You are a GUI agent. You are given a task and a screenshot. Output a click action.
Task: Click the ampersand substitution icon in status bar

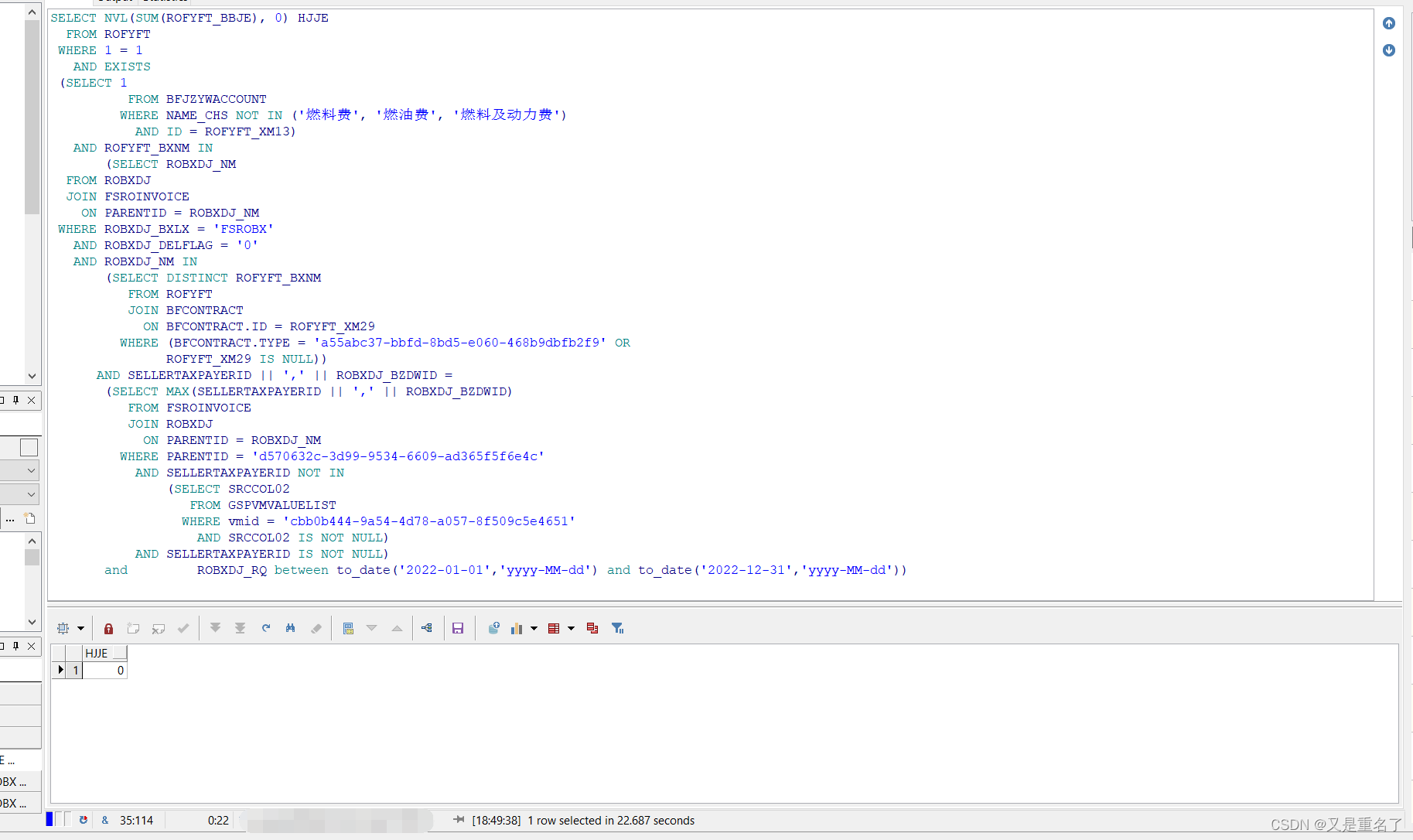click(x=105, y=821)
